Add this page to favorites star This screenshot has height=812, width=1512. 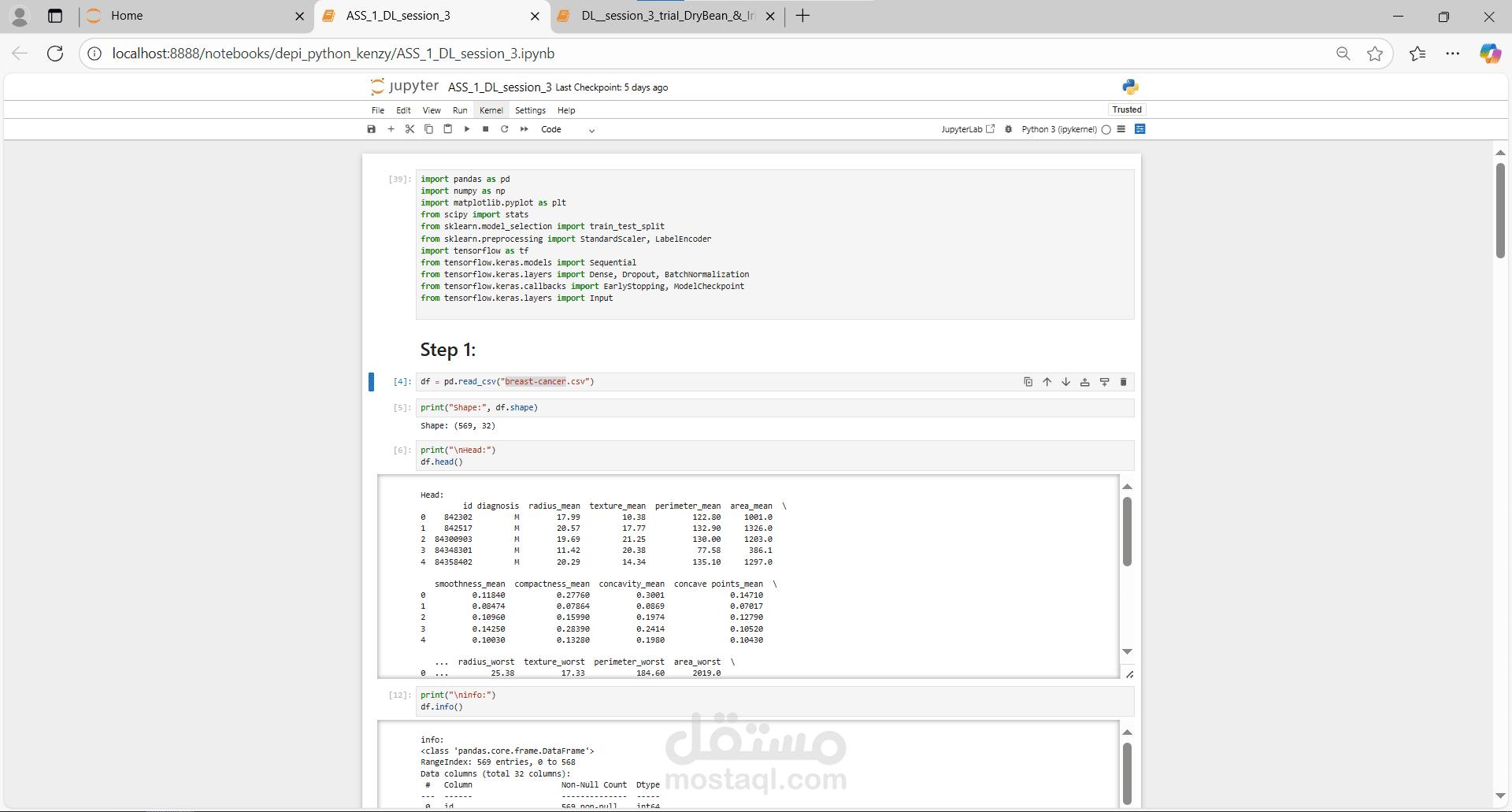click(x=1375, y=54)
